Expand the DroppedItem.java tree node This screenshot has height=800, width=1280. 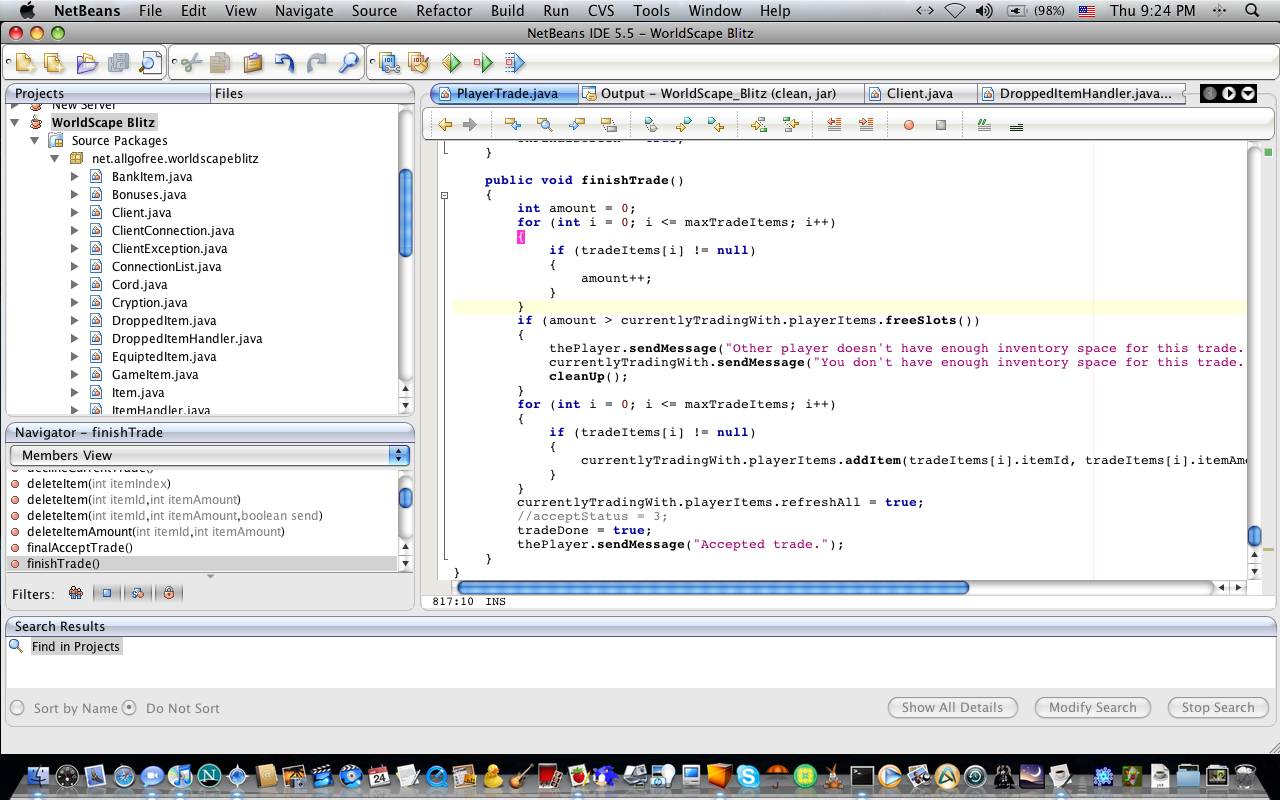(75, 320)
